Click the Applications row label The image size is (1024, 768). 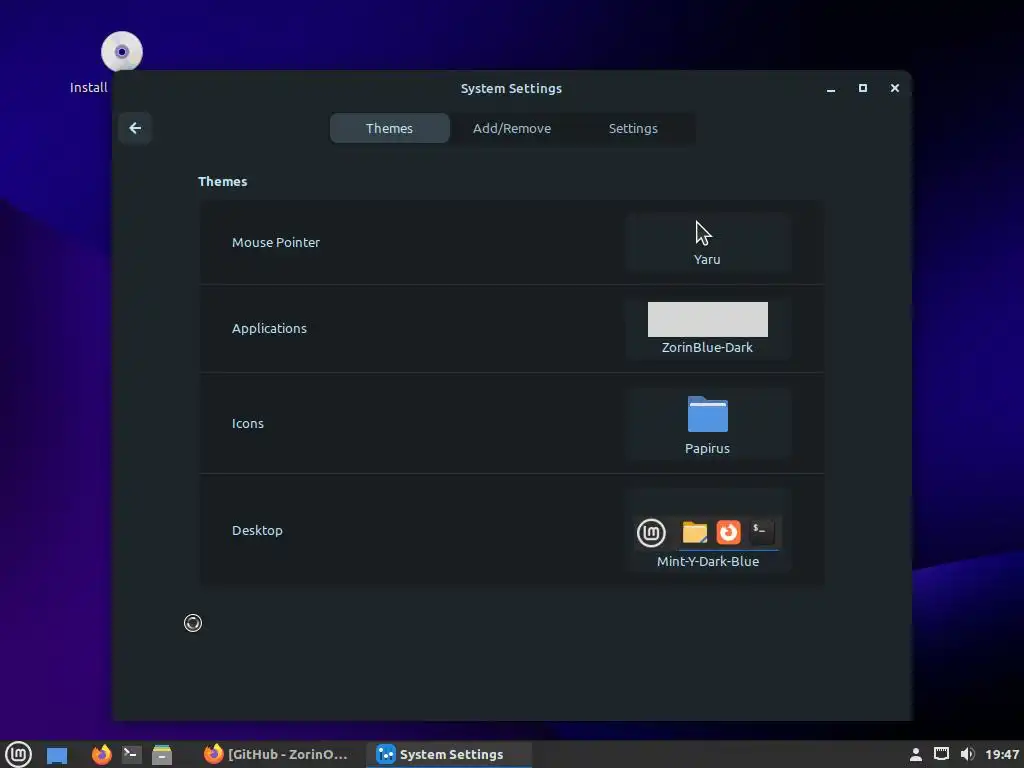[x=269, y=328]
